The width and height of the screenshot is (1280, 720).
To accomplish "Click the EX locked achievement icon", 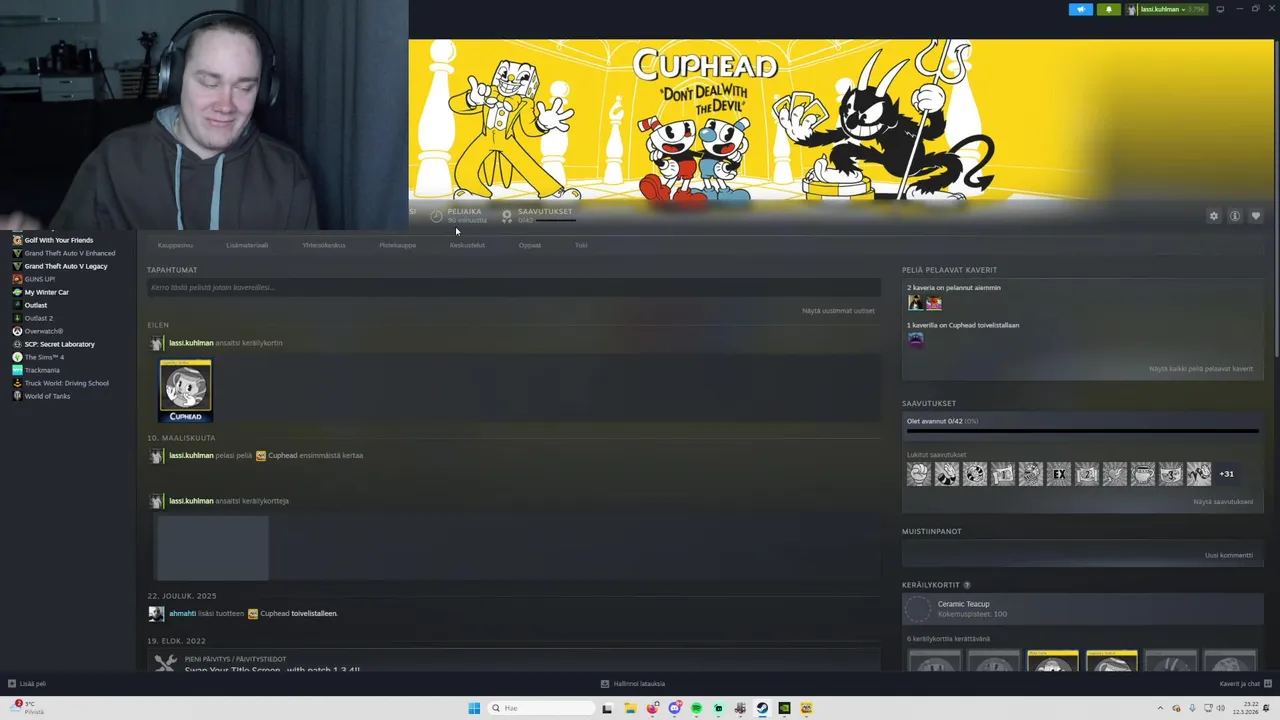I will click(1059, 474).
